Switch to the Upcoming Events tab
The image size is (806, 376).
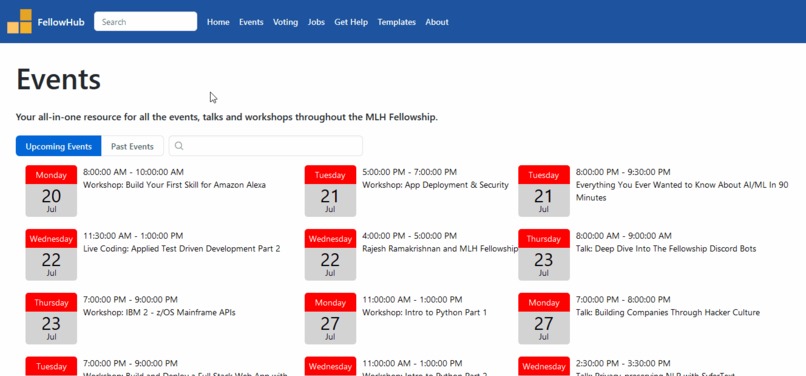coord(59,146)
